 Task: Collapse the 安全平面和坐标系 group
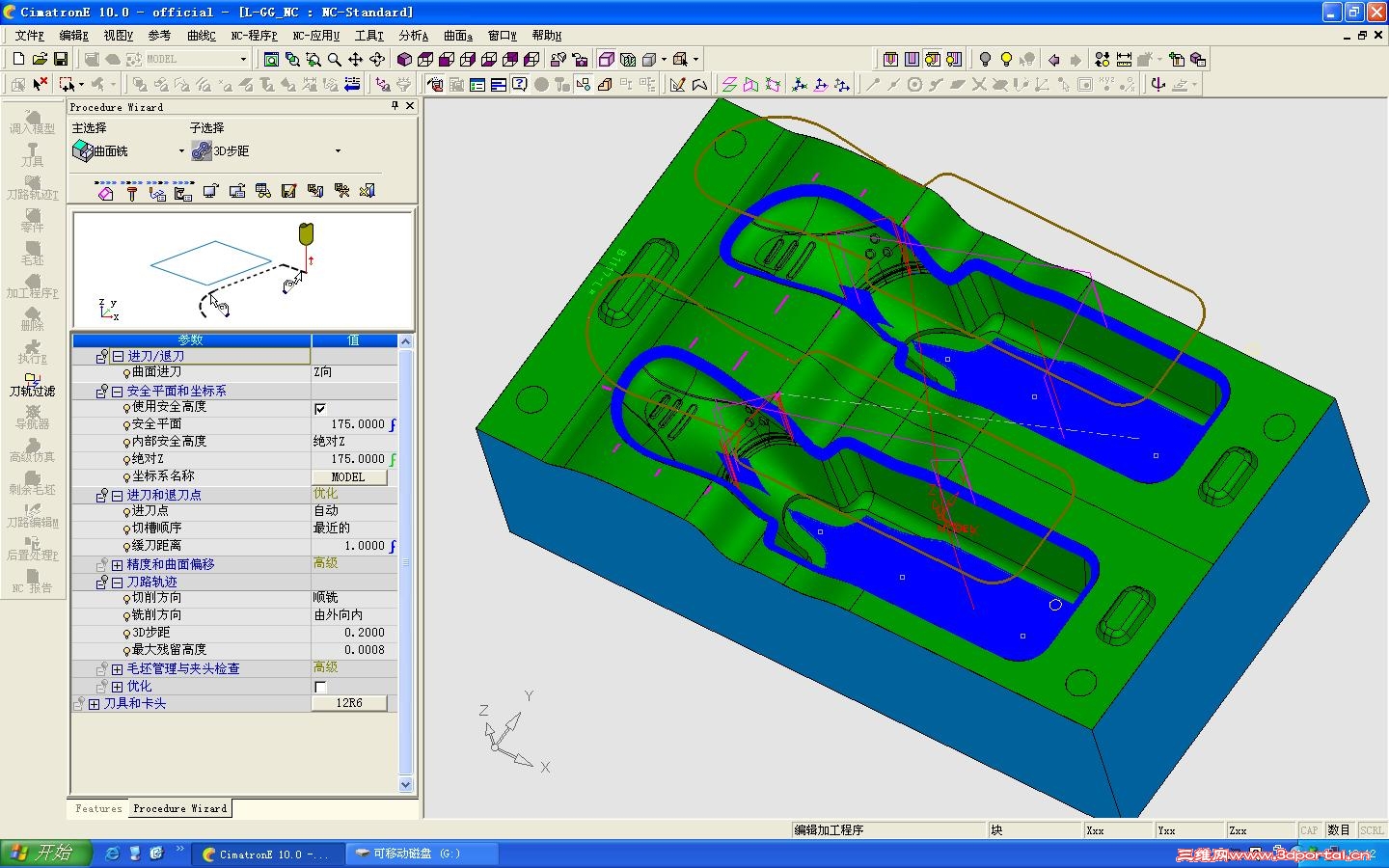click(118, 392)
